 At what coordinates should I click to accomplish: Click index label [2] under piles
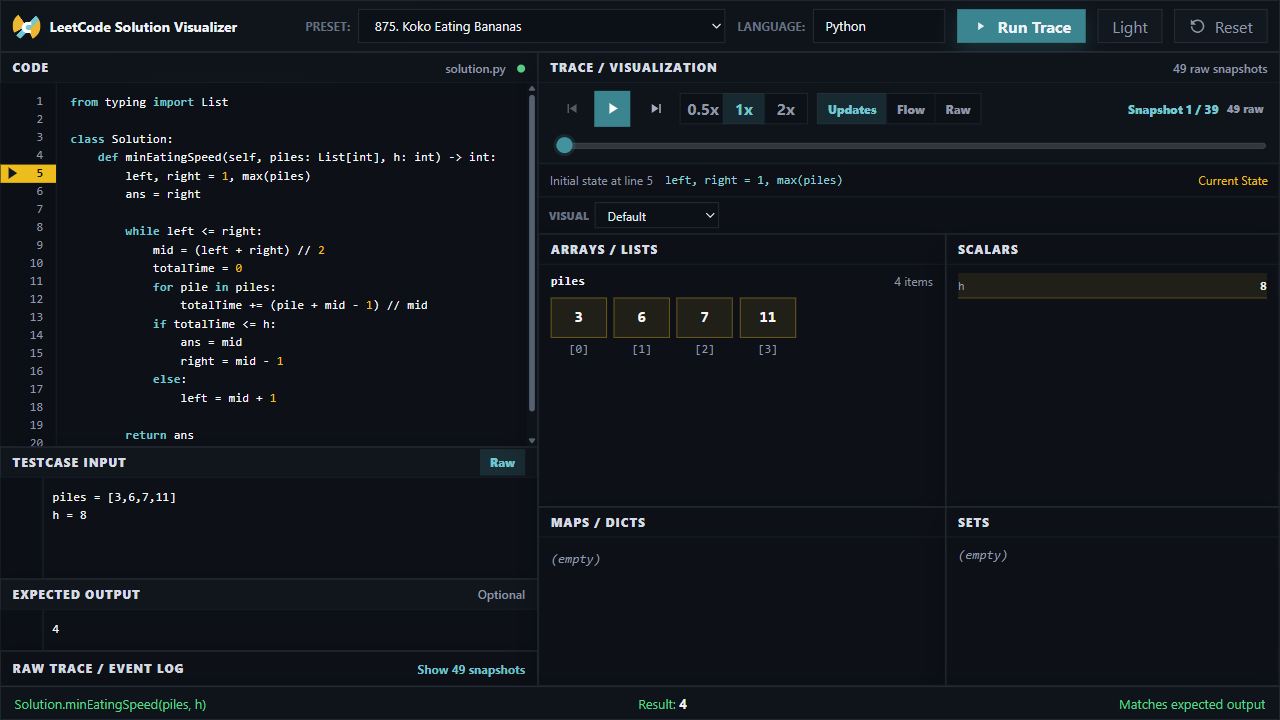(x=704, y=350)
